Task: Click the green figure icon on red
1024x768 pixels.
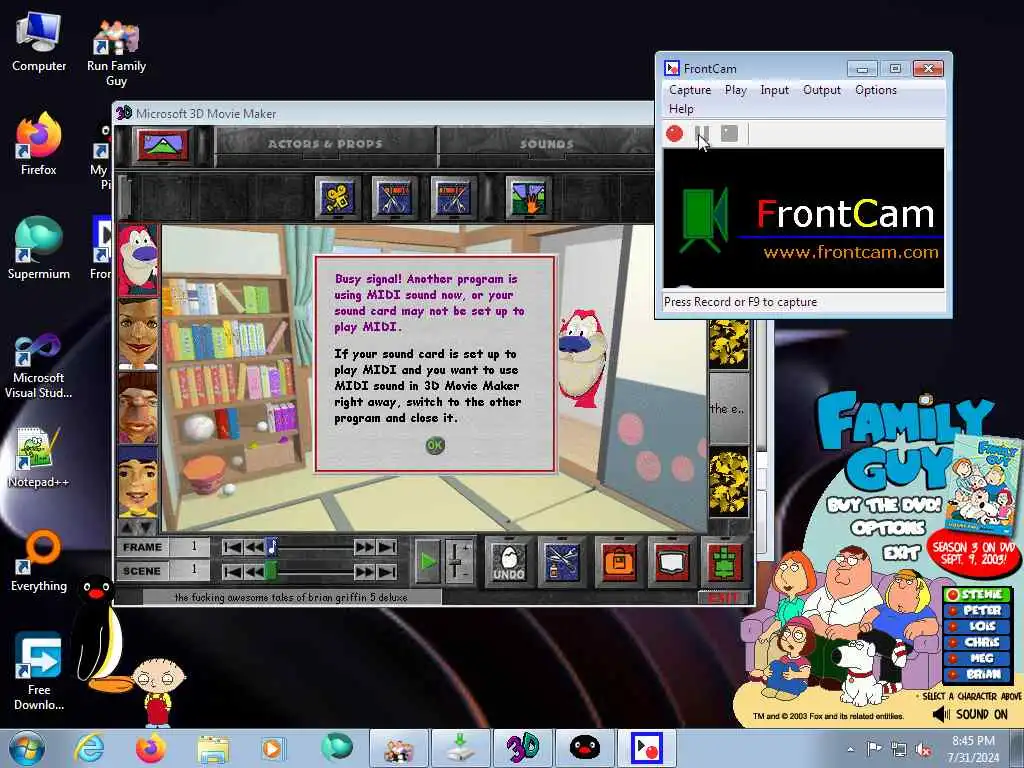Action: coord(724,562)
